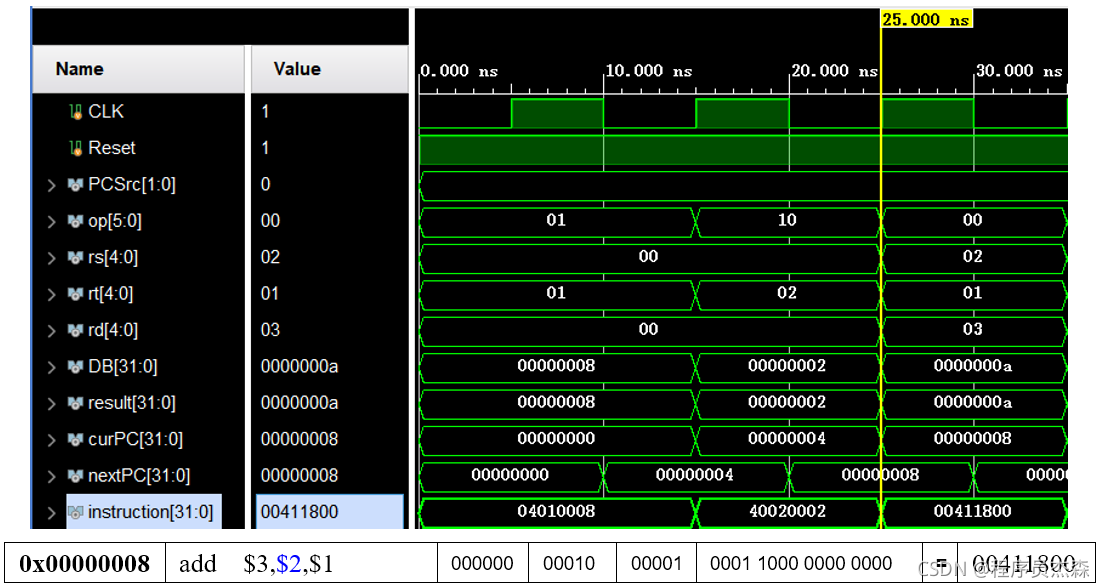The width and height of the screenshot is (1105, 588).
Task: Click the CLK signal icon
Action: pyautogui.click(x=74, y=112)
